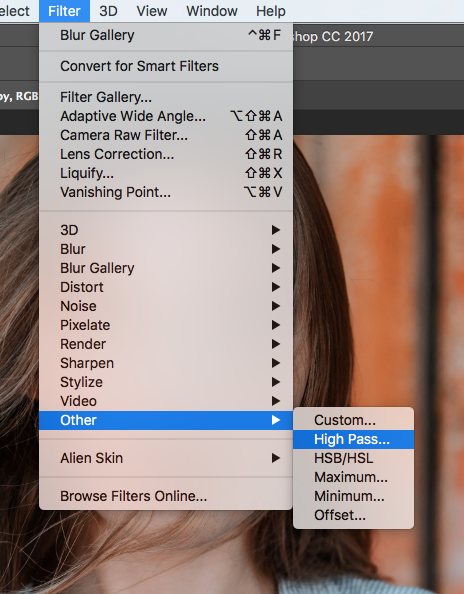
Task: Open the 3D menu in menu bar
Action: pos(108,11)
